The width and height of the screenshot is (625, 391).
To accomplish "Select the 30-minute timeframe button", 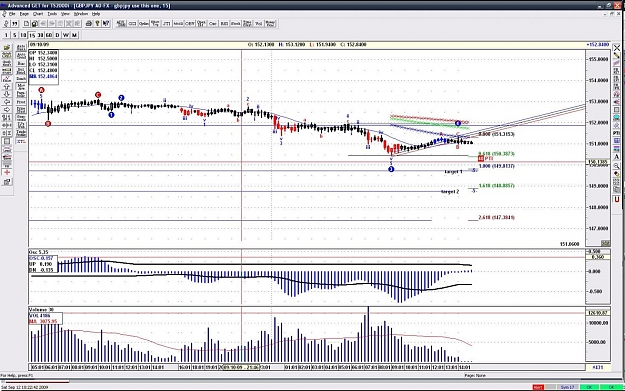I will click(x=40, y=35).
